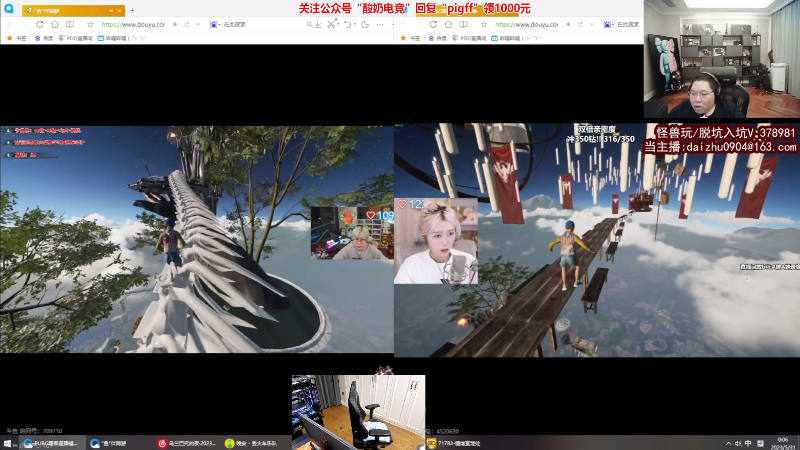Image resolution: width=800 pixels, height=450 pixels.
Task: Expand right address bar history dropdown
Action: point(591,24)
